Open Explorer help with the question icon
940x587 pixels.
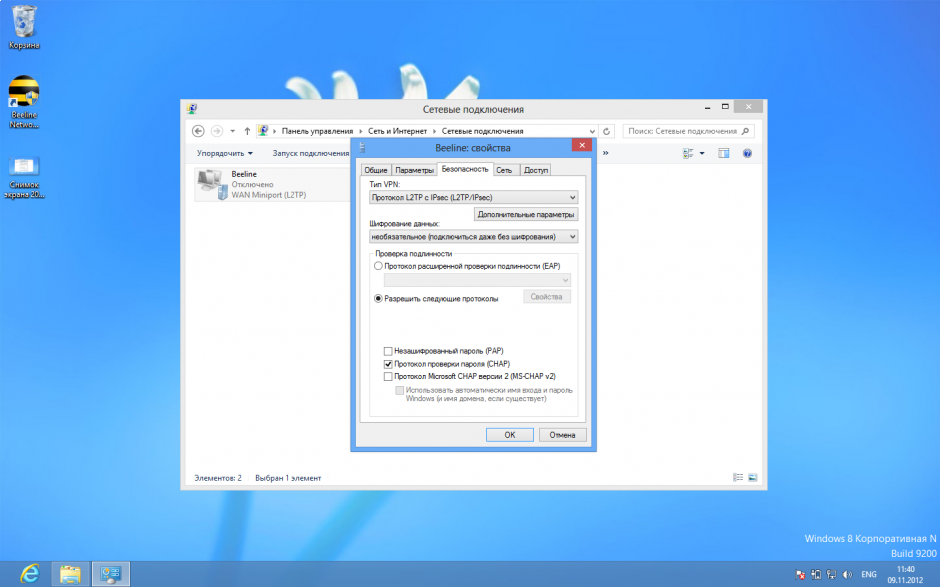[x=747, y=153]
